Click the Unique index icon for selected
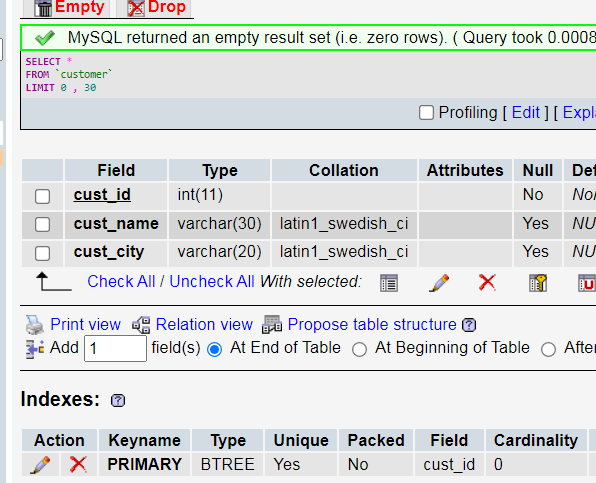This screenshot has width=596, height=483. (x=587, y=283)
